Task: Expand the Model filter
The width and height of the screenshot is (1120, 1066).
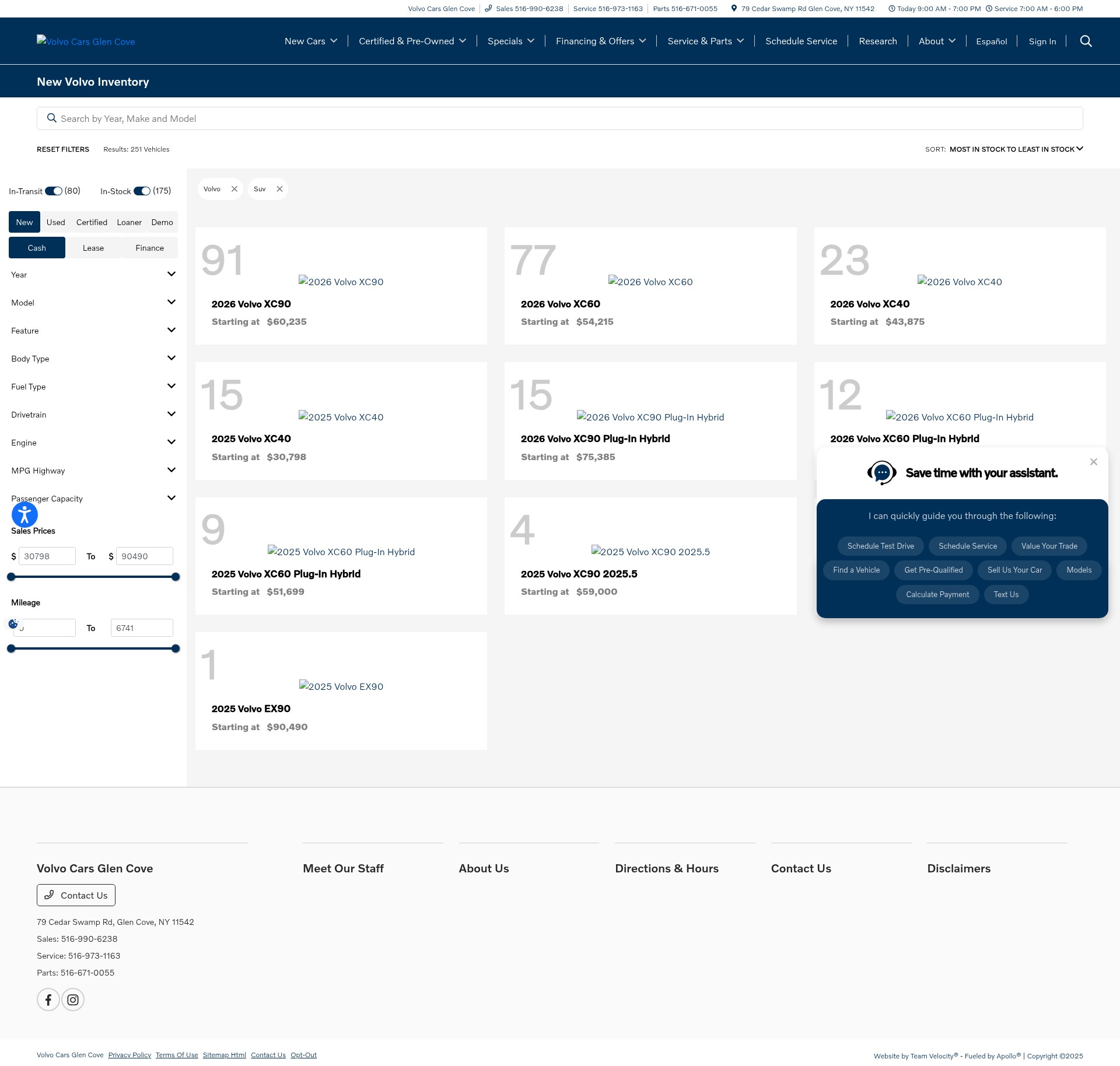Action: tap(93, 303)
